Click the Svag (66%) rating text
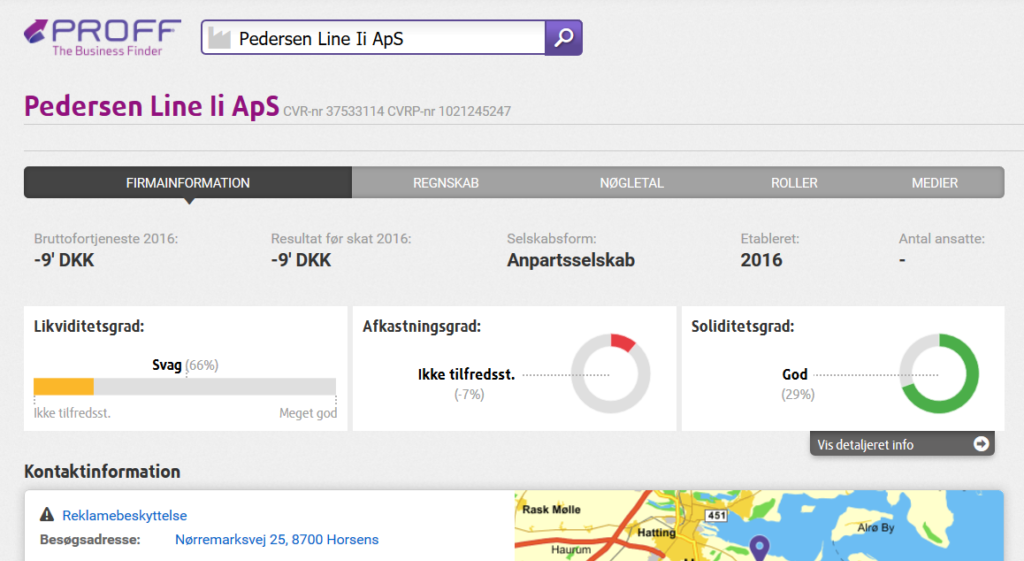 pos(185,365)
